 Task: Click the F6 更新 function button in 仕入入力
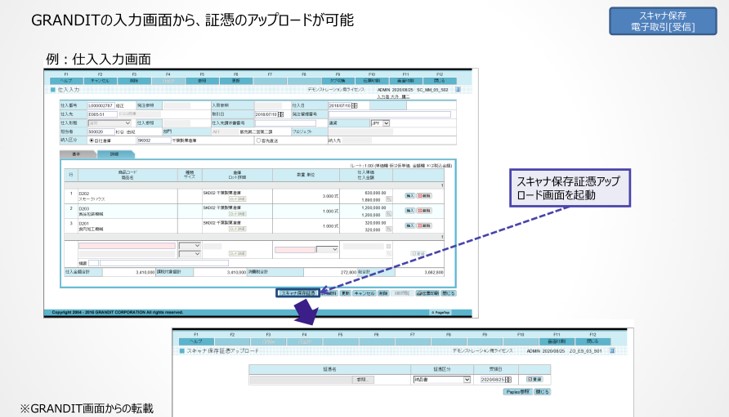click(236, 81)
